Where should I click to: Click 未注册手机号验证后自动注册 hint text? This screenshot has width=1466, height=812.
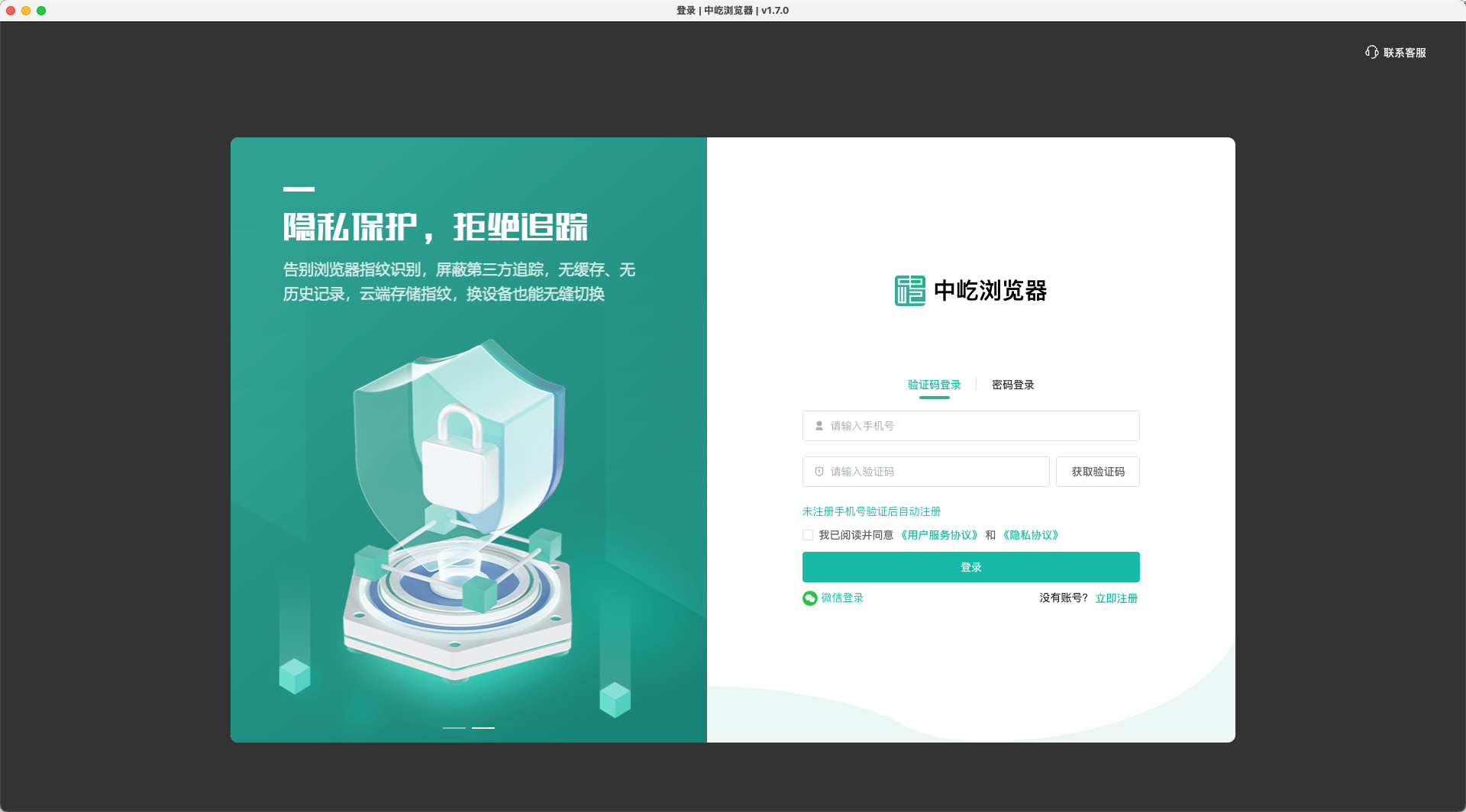click(871, 511)
